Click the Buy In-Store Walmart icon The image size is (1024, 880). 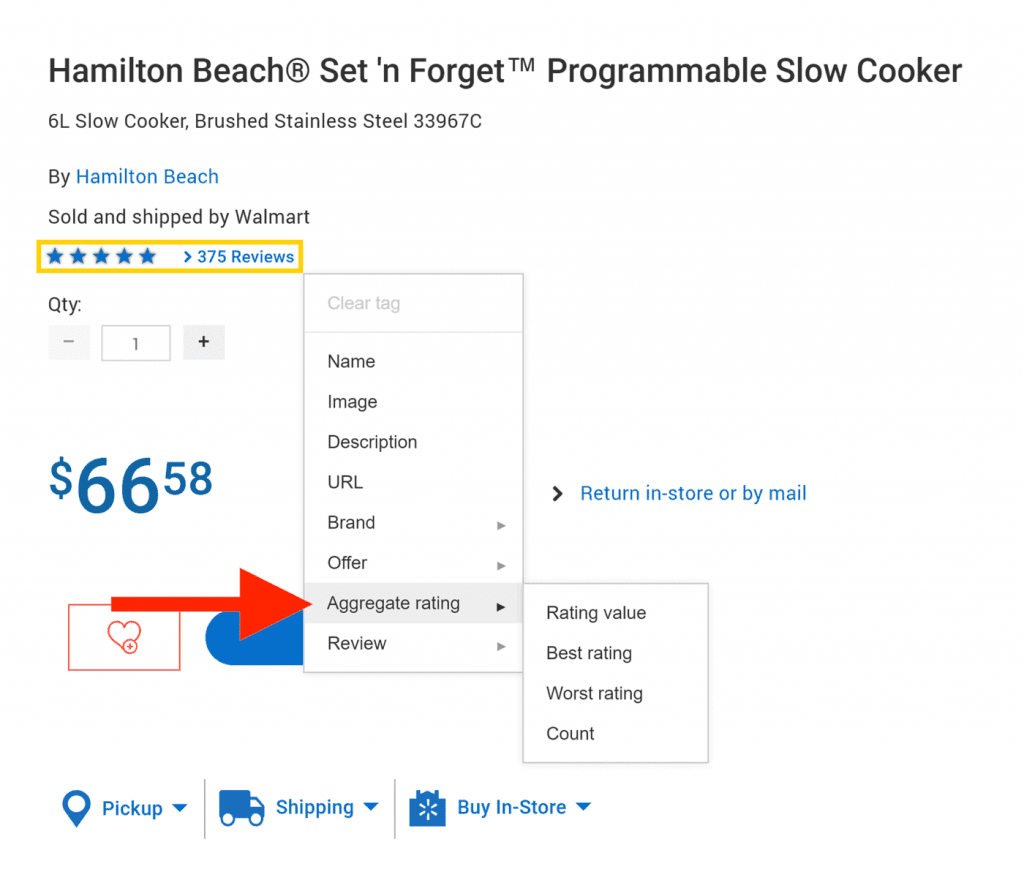coord(427,808)
